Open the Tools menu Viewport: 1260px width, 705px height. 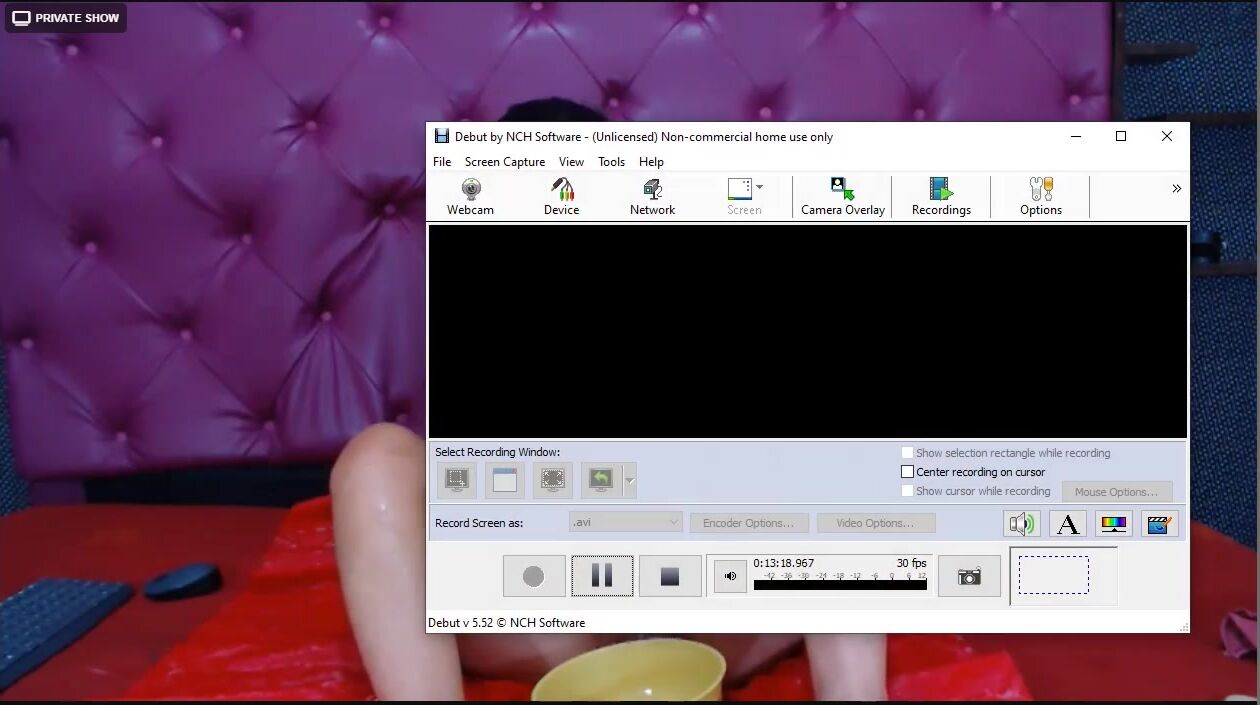pyautogui.click(x=611, y=162)
